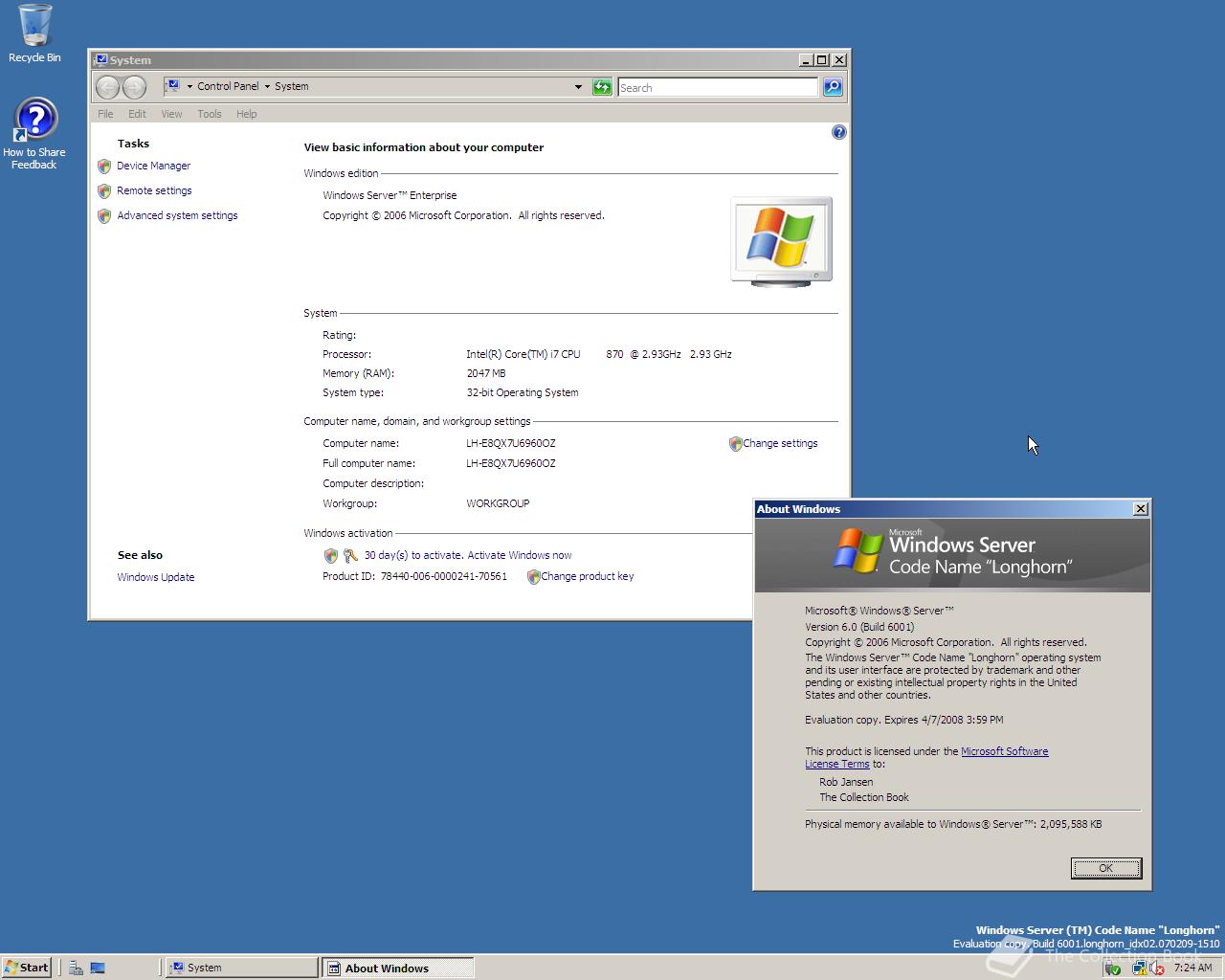Expand the arrow between Control Panel and System
The width and height of the screenshot is (1225, 980).
tap(267, 86)
